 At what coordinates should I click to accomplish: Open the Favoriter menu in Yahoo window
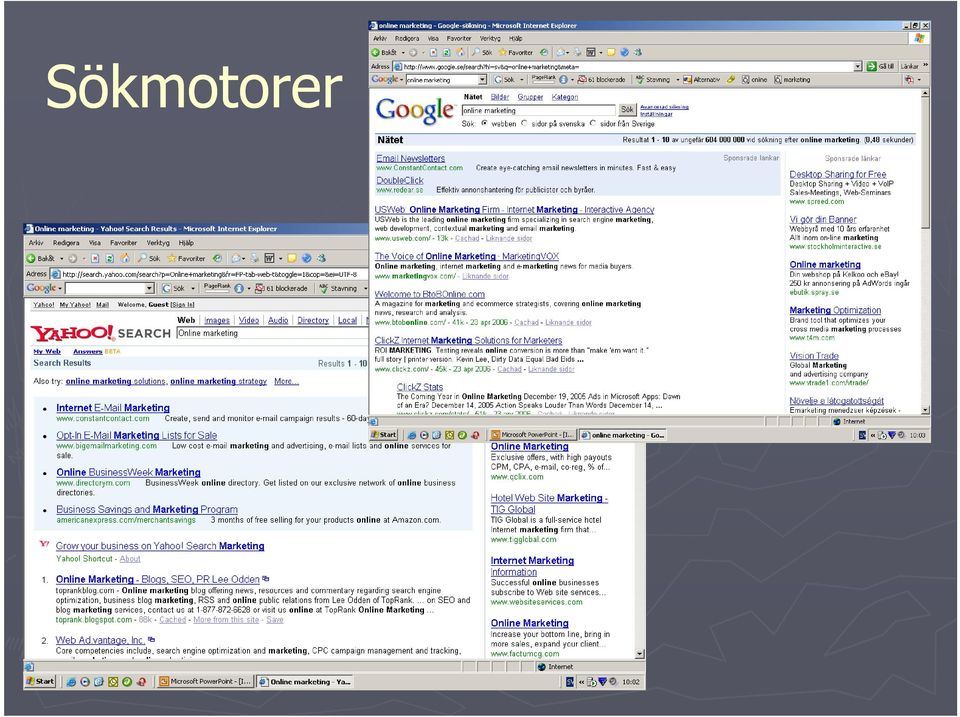(124, 243)
